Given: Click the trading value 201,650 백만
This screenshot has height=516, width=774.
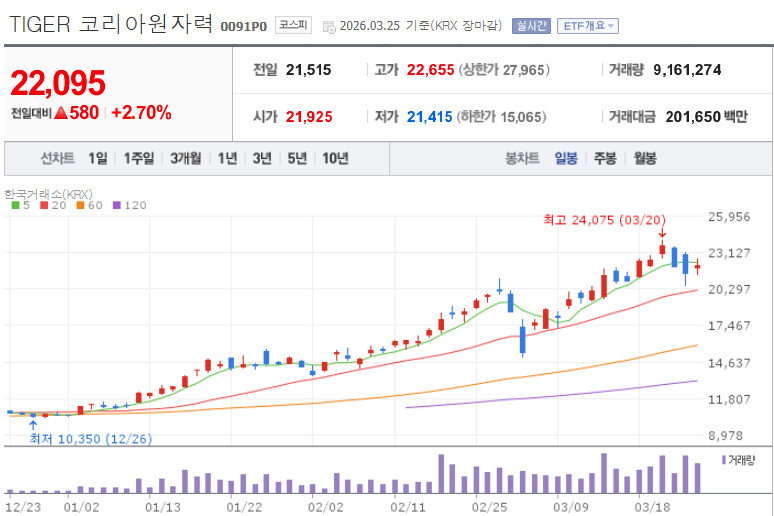Looking at the screenshot, I should click(x=706, y=117).
